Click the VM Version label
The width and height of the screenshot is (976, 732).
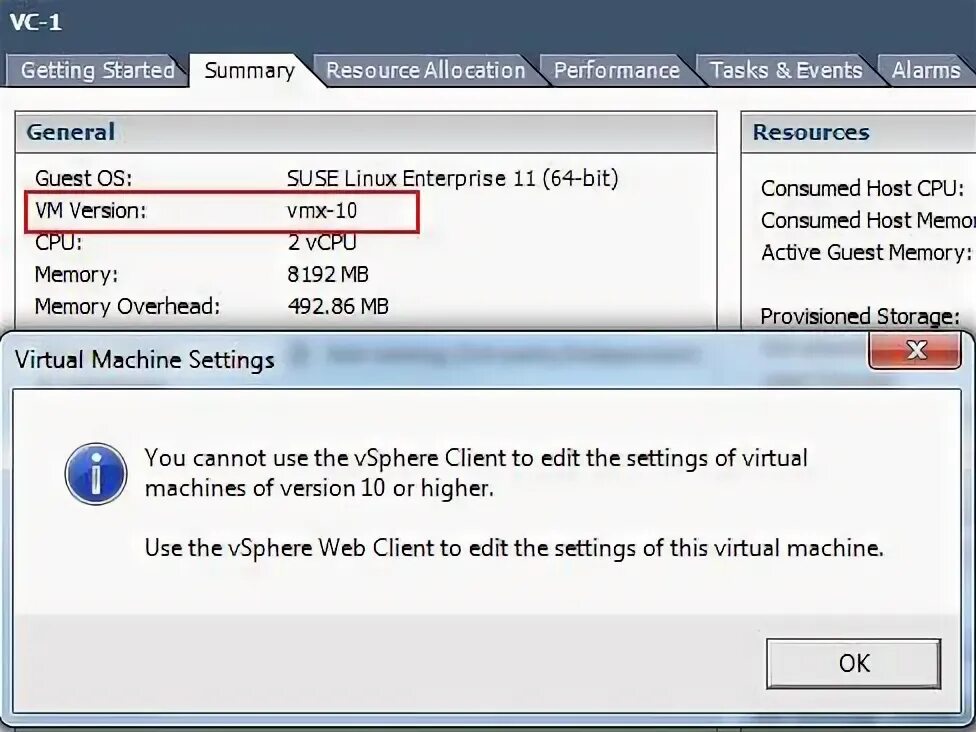tap(90, 211)
